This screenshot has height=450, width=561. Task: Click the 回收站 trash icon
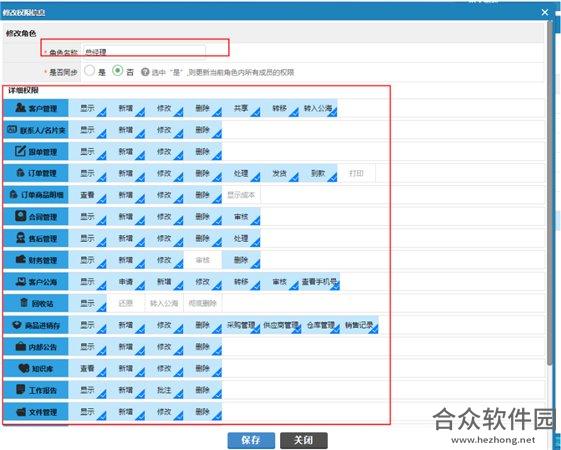click(24, 303)
